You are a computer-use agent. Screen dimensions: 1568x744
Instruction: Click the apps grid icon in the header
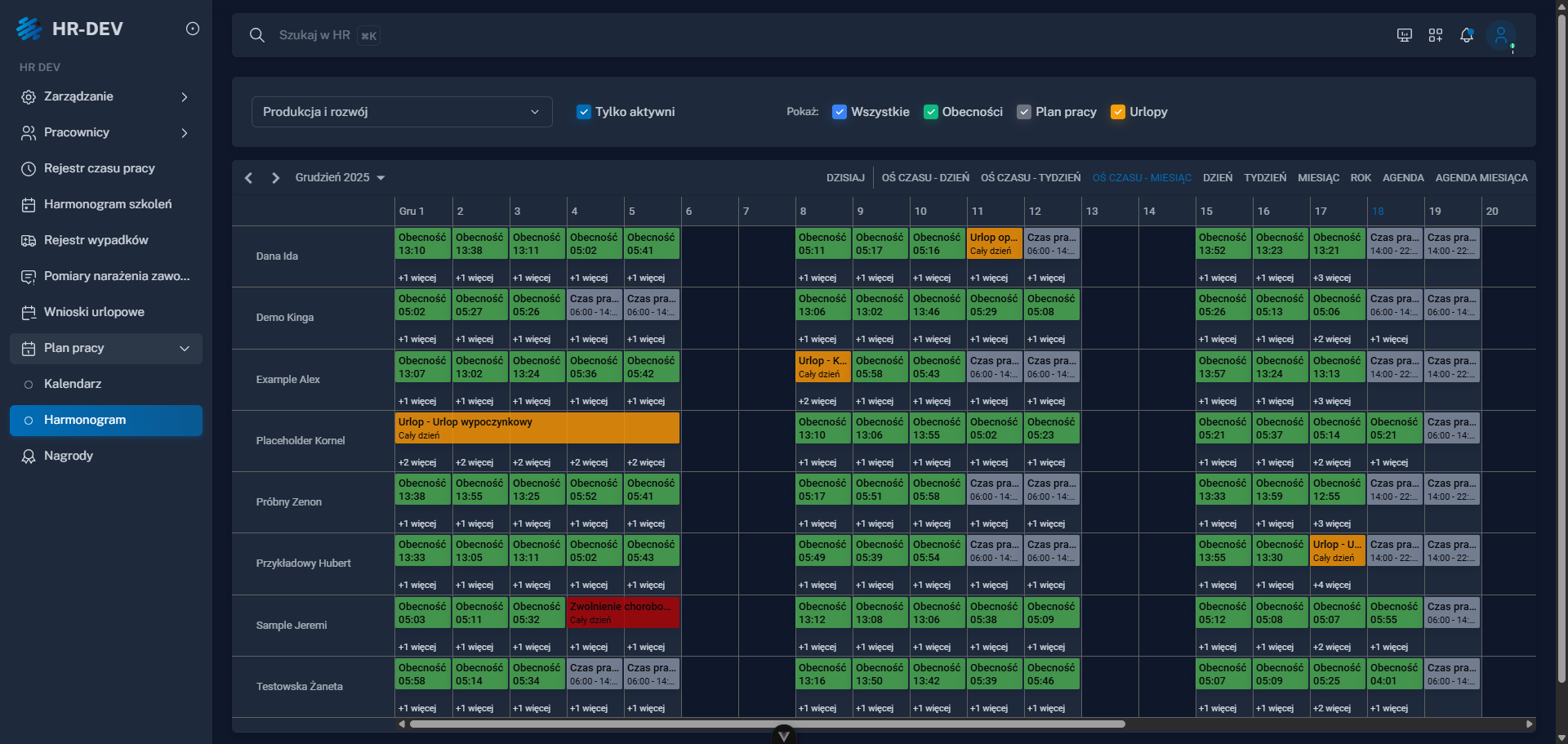point(1436,35)
